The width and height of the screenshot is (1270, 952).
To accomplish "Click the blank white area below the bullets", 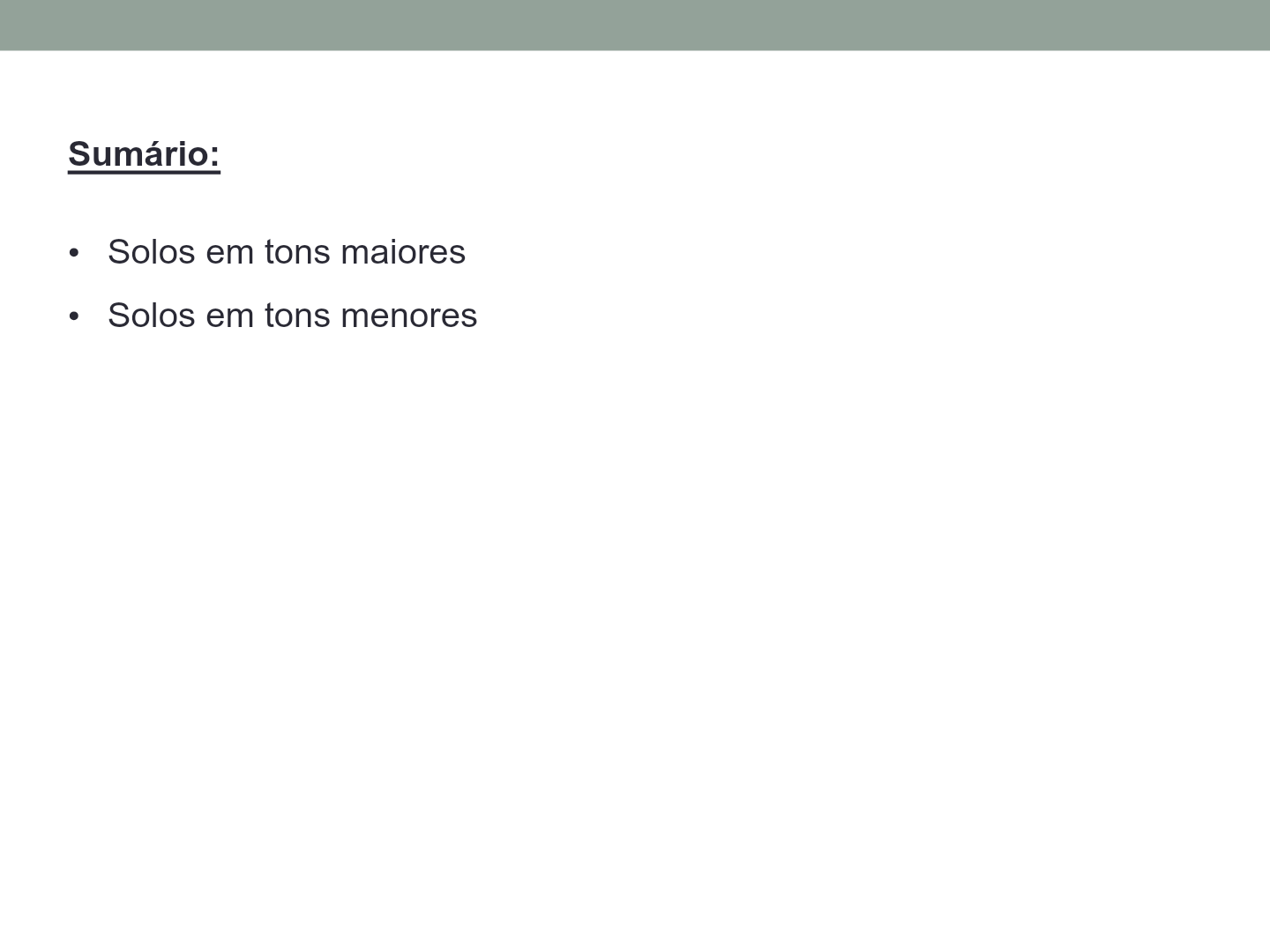I will click(x=635, y=617).
